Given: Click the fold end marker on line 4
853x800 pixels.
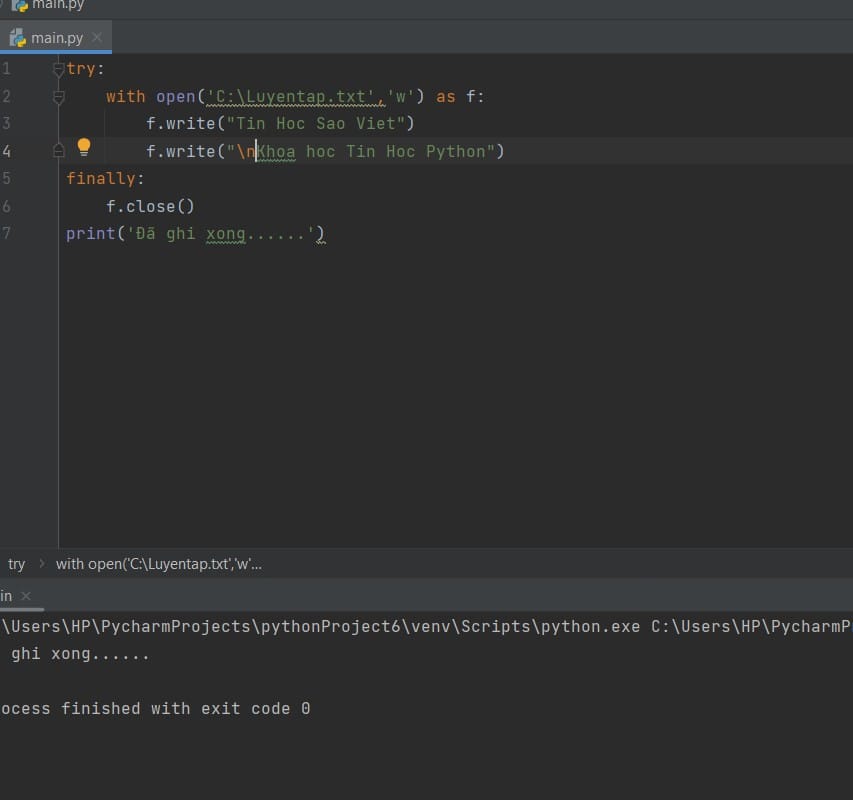Looking at the screenshot, I should pyautogui.click(x=59, y=151).
